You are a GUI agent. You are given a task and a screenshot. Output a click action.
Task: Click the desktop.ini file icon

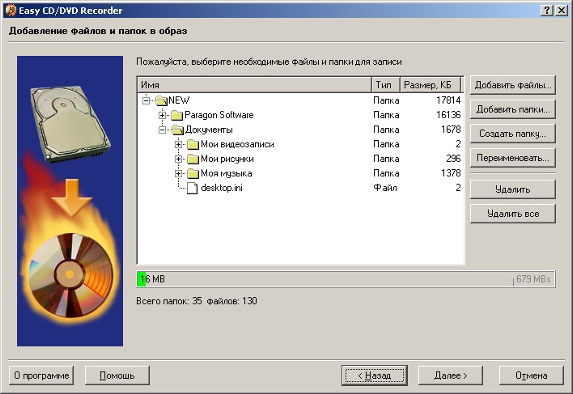point(192,188)
